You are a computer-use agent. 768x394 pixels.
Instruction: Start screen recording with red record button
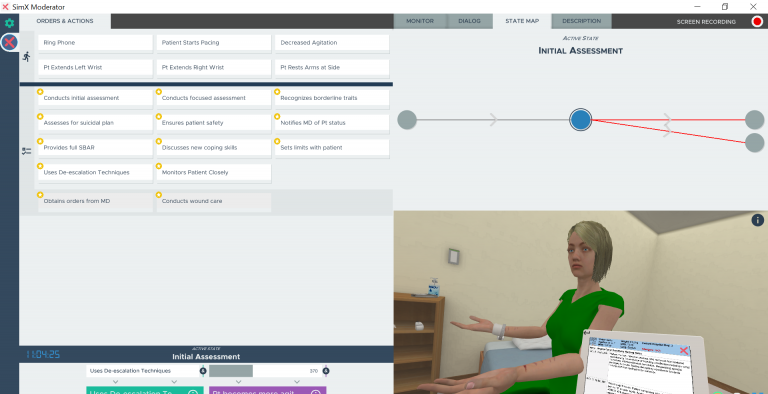pyautogui.click(x=757, y=21)
